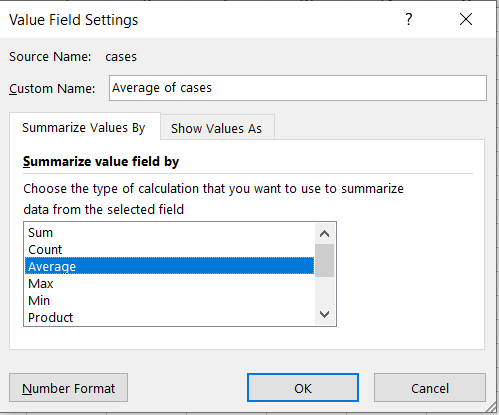Click the scrollbar track below the thumb

point(324,290)
